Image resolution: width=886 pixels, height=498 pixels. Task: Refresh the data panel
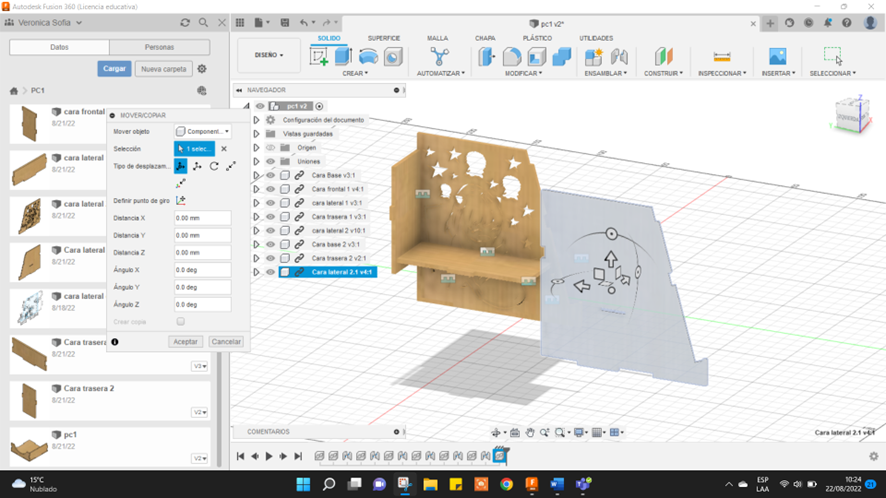pos(185,23)
